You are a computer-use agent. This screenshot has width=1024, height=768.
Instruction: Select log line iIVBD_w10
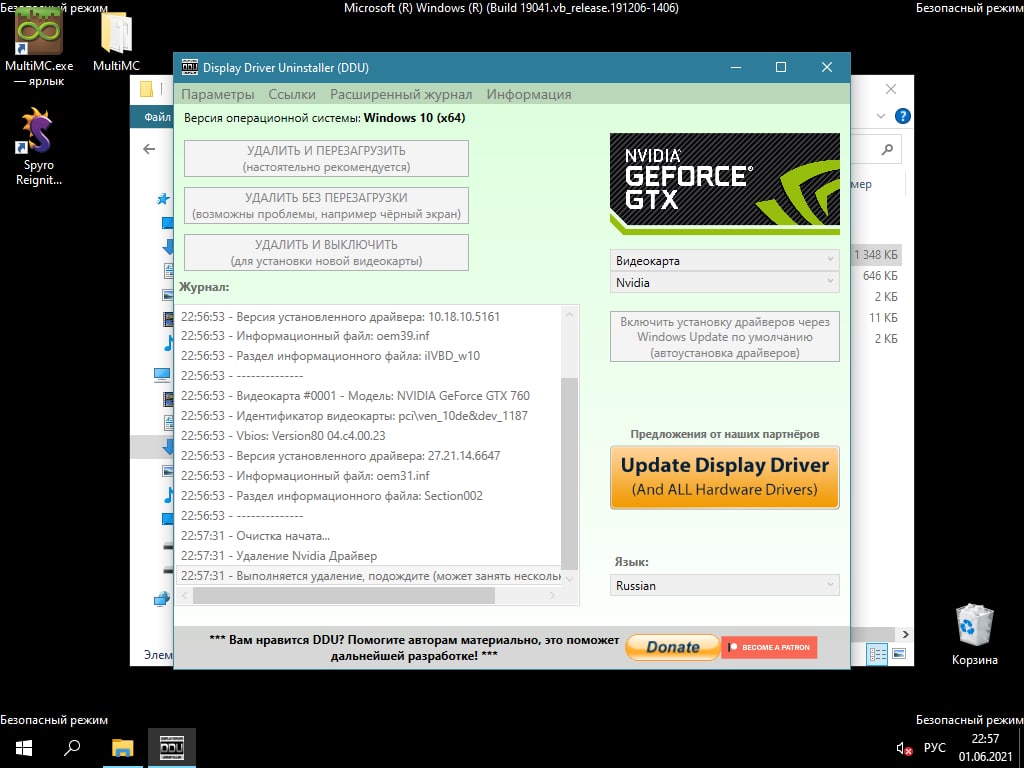[x=368, y=356]
